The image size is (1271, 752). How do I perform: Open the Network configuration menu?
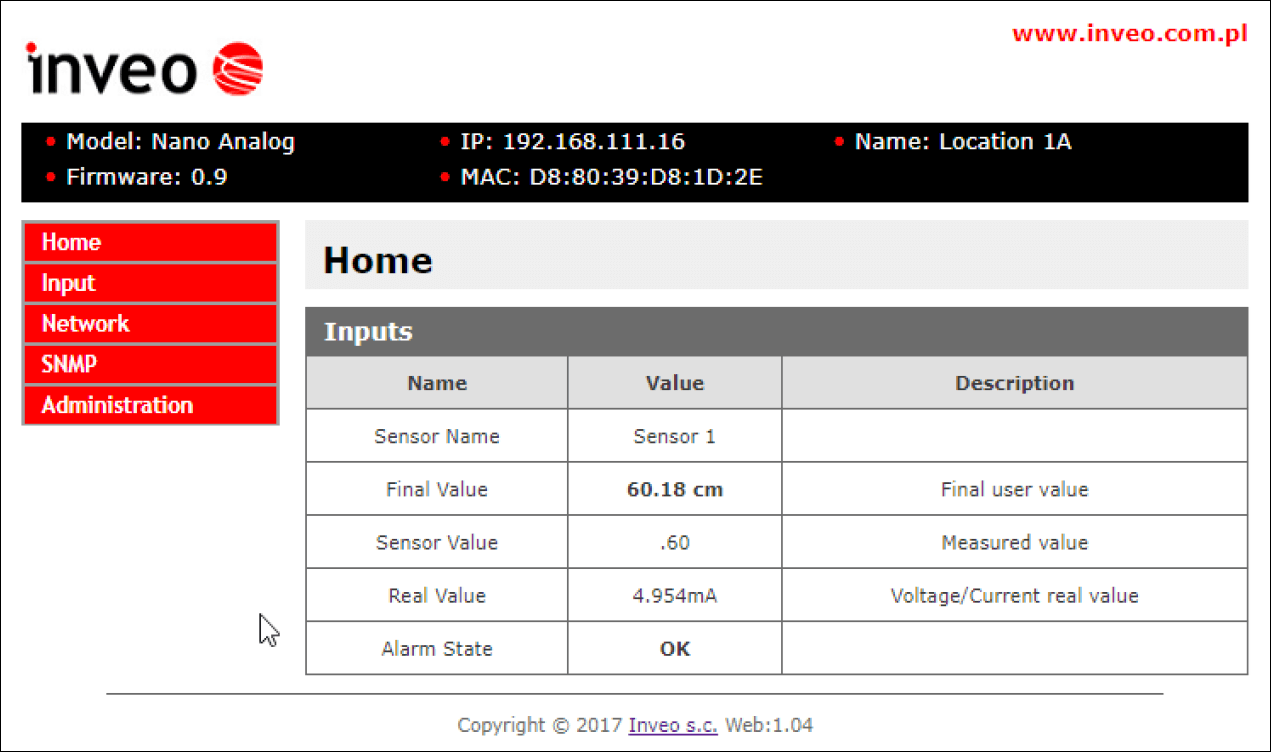pyautogui.click(x=150, y=324)
